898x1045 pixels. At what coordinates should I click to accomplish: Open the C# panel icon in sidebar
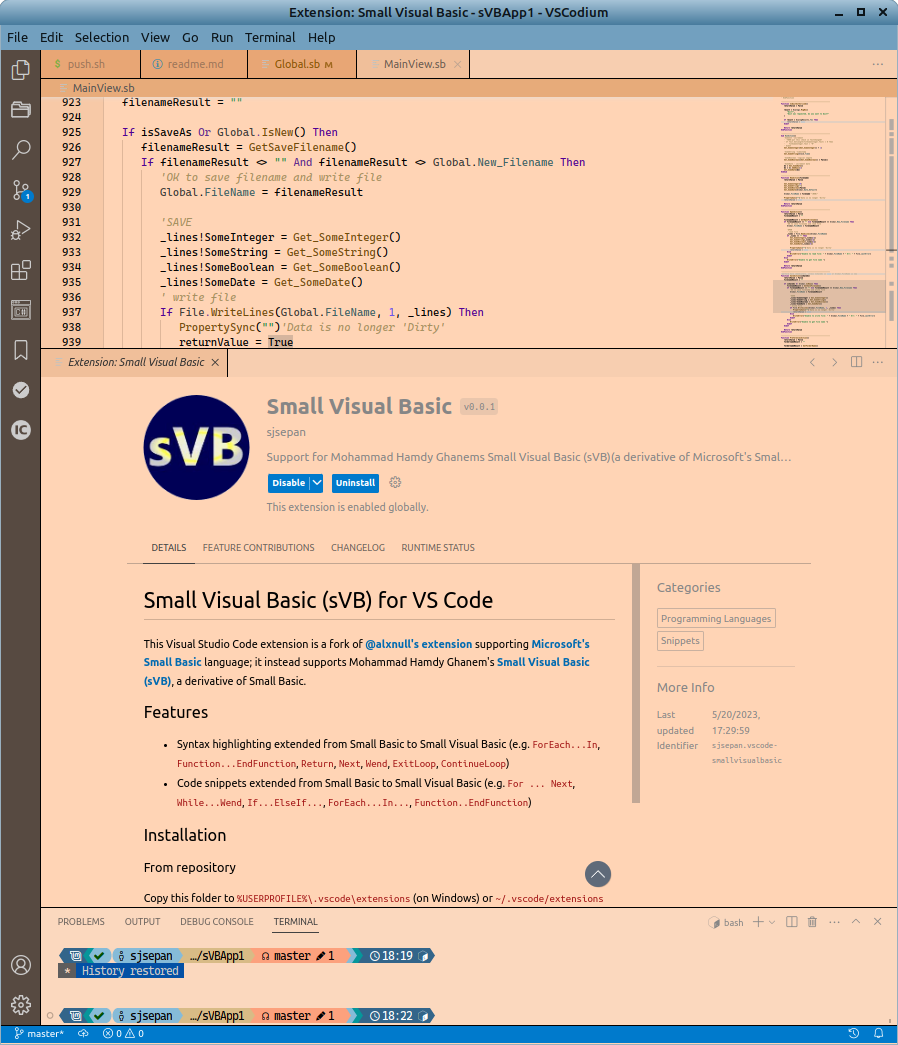(x=20, y=310)
